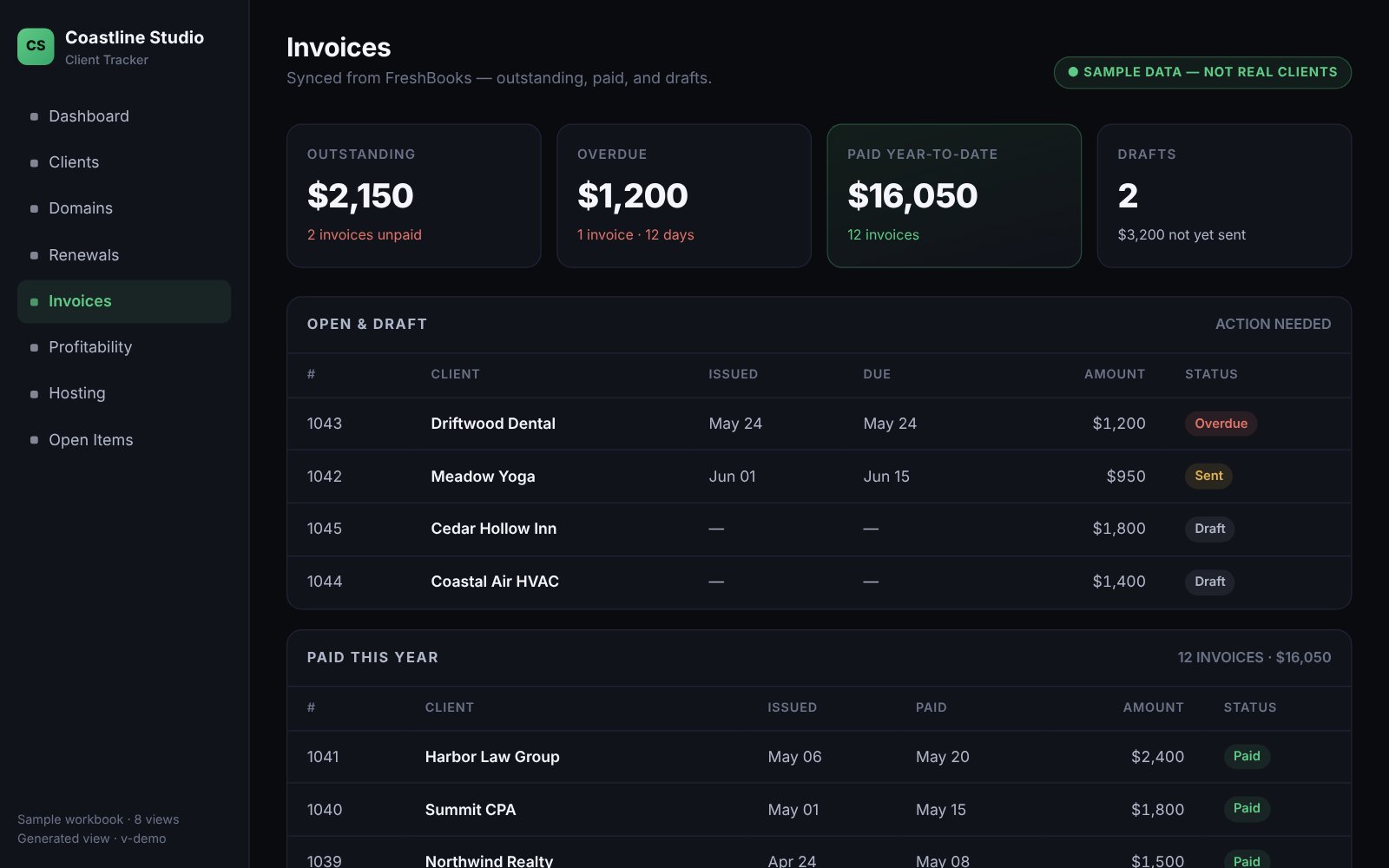Click the Meadow Yoga client name
This screenshot has width=1389, height=868.
tap(483, 477)
